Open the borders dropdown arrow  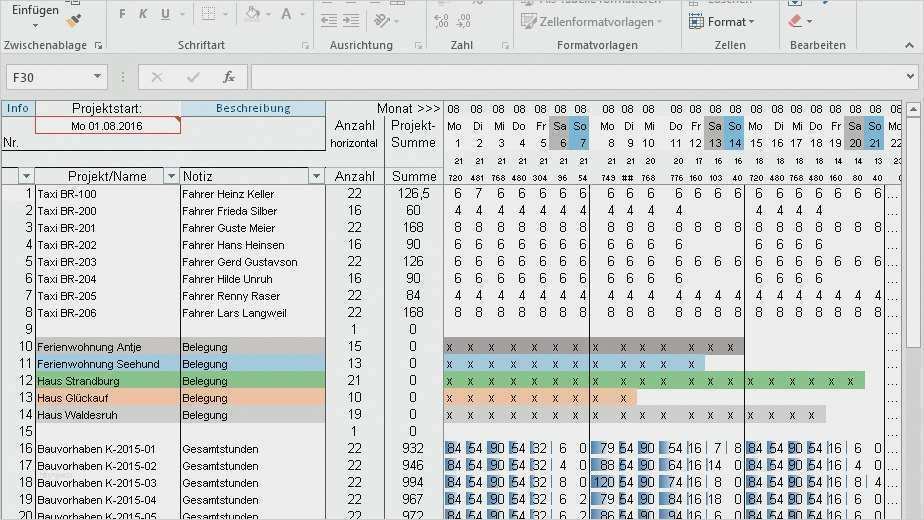click(x=226, y=14)
